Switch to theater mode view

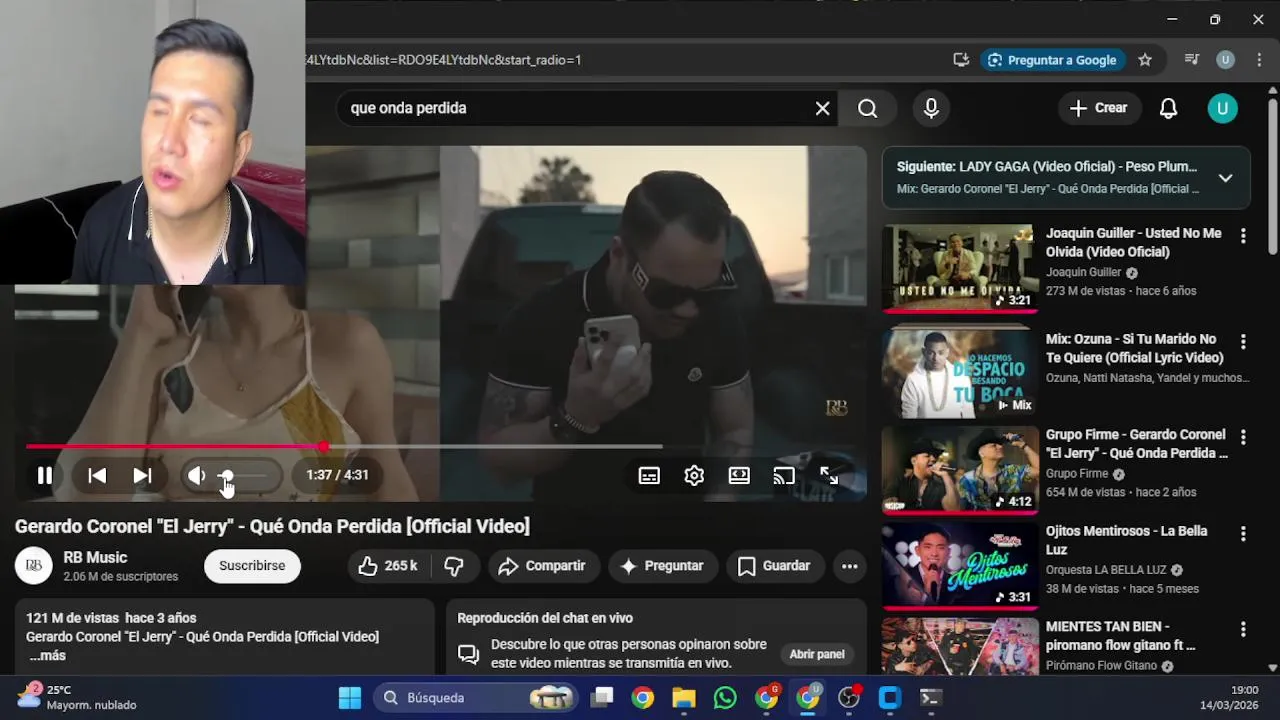[739, 476]
